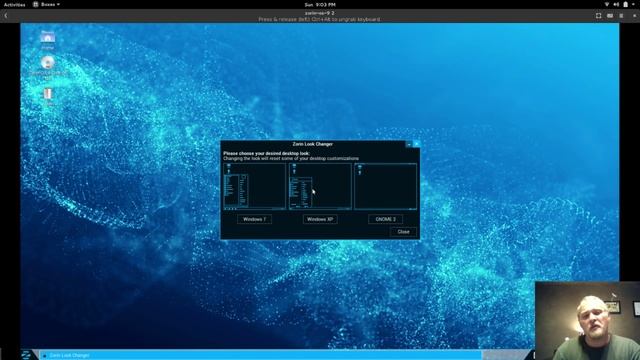The width and height of the screenshot is (640, 360).
Task: Click the volume indicator in top bar
Action: point(616,4)
